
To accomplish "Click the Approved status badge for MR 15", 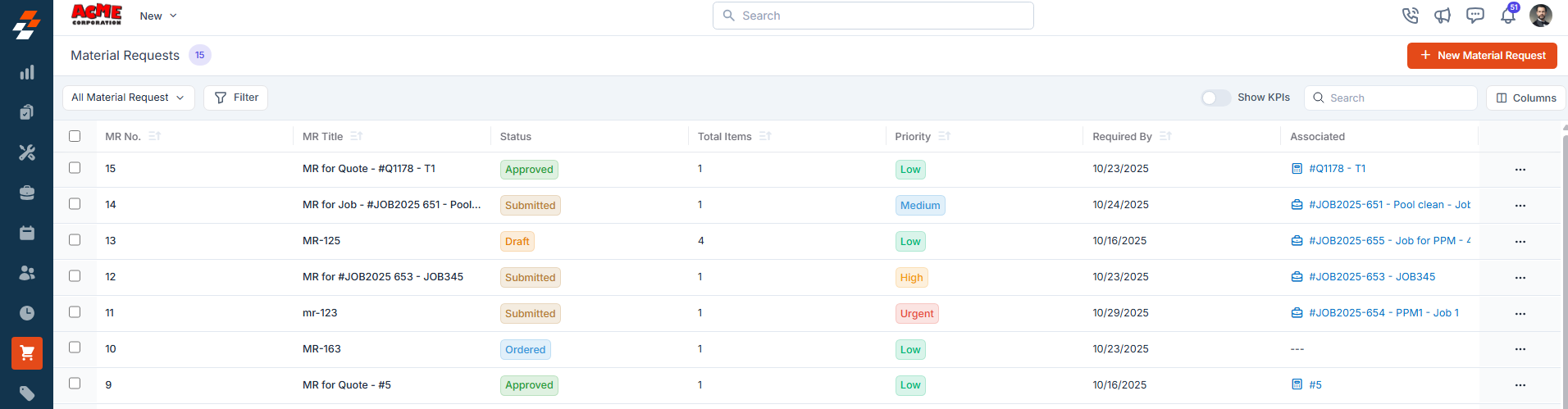I will [x=529, y=170].
